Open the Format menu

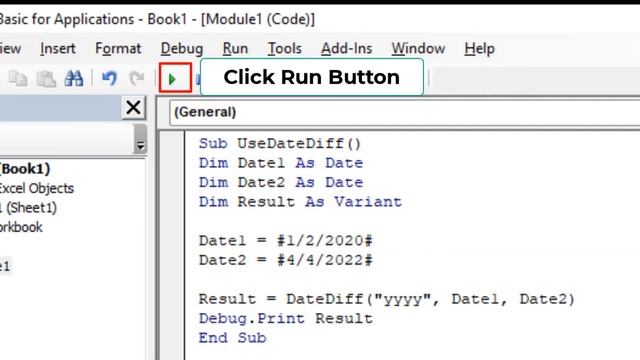(x=118, y=49)
